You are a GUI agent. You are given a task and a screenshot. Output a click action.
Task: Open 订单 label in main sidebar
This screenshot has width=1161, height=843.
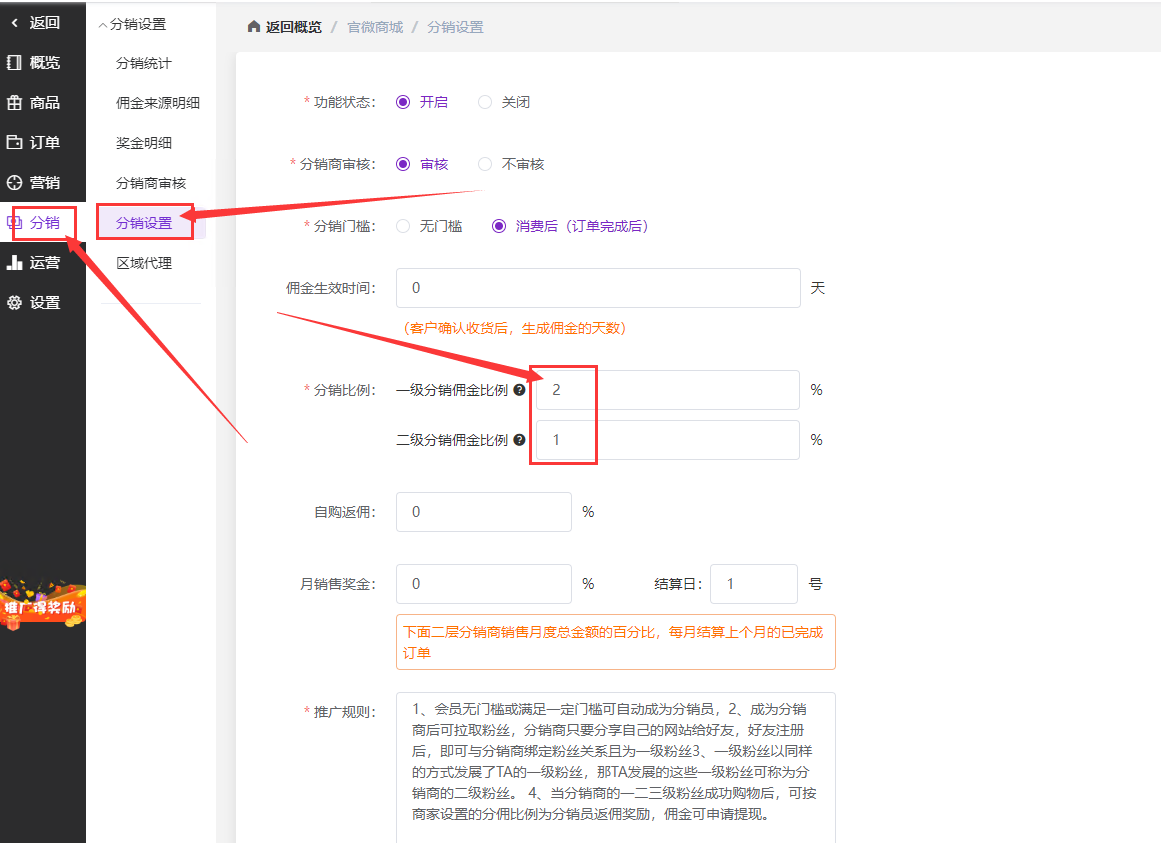click(x=44, y=142)
